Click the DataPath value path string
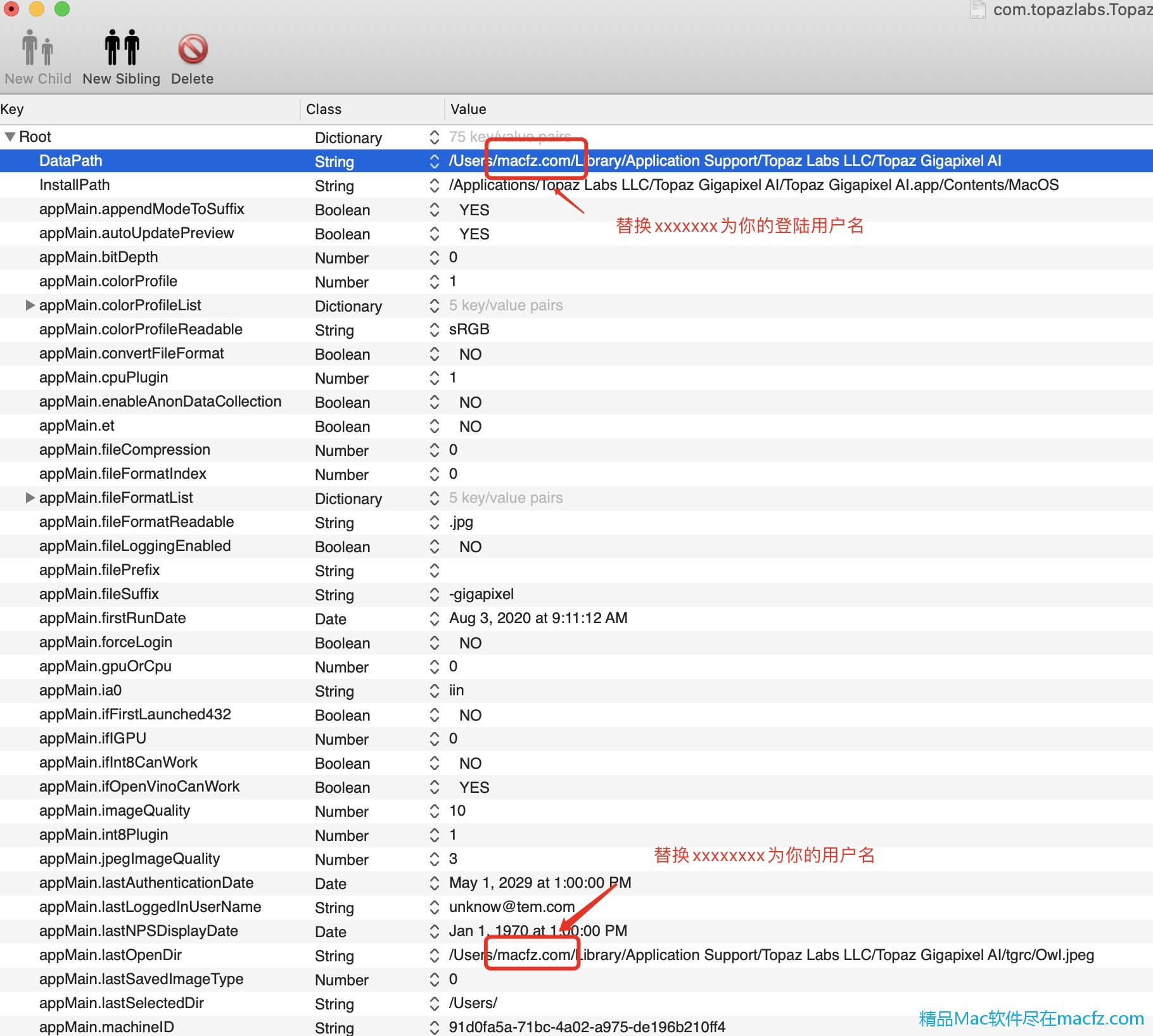 (725, 161)
